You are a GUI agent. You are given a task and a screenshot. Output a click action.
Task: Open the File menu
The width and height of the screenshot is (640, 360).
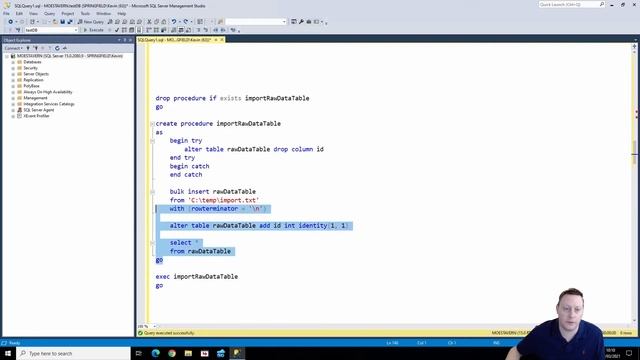(7, 13)
